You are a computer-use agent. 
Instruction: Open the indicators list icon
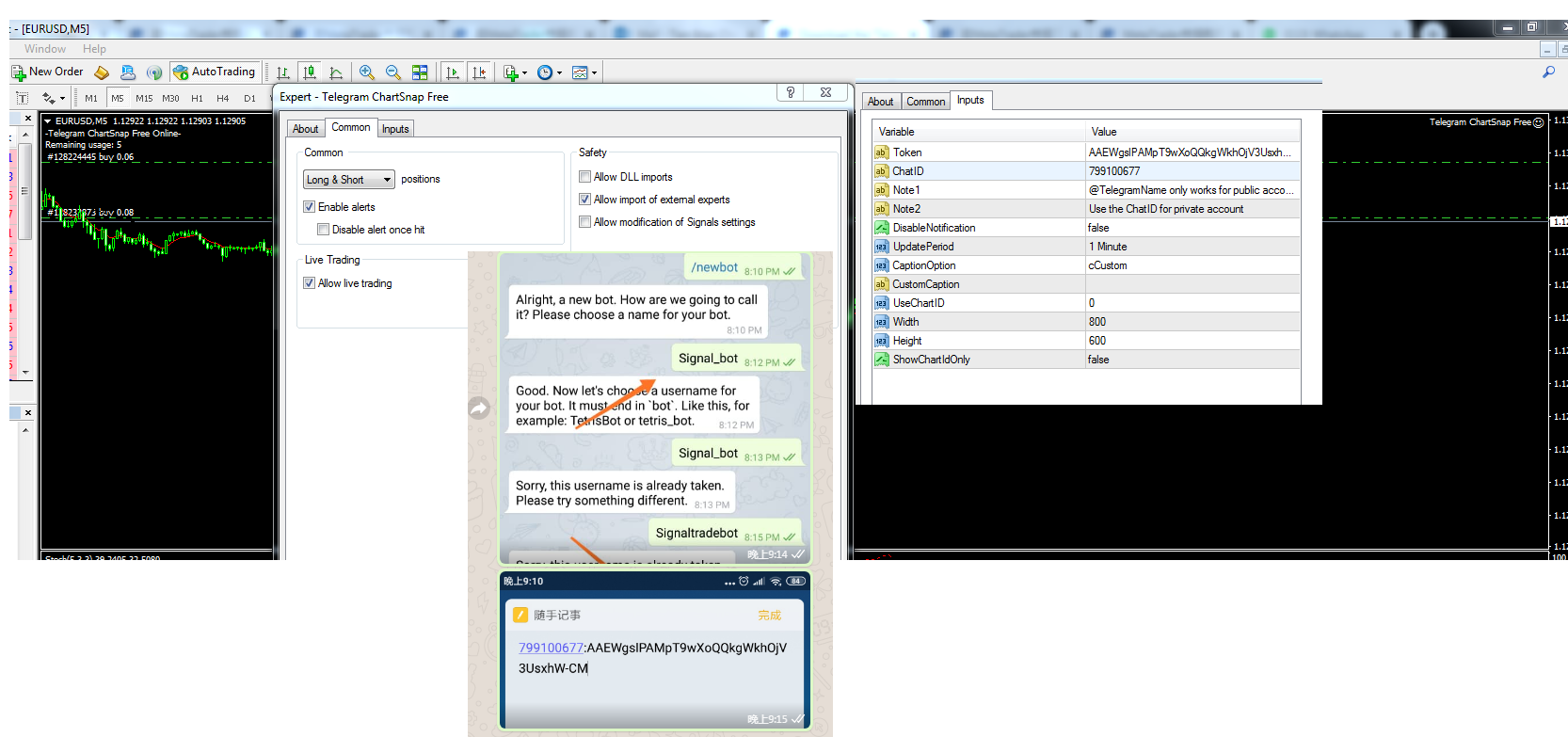tap(511, 72)
